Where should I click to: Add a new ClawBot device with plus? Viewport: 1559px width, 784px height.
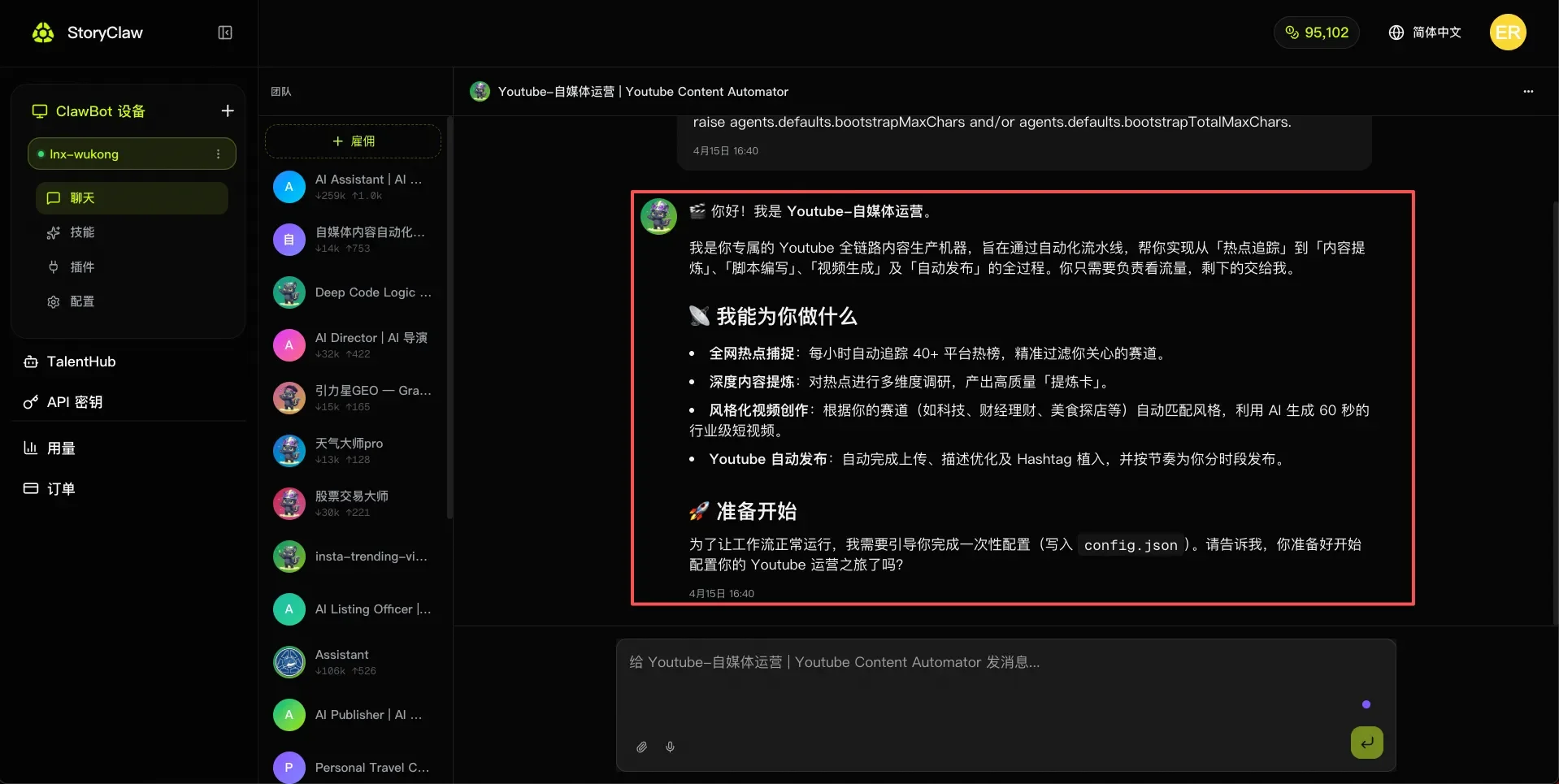coord(228,110)
